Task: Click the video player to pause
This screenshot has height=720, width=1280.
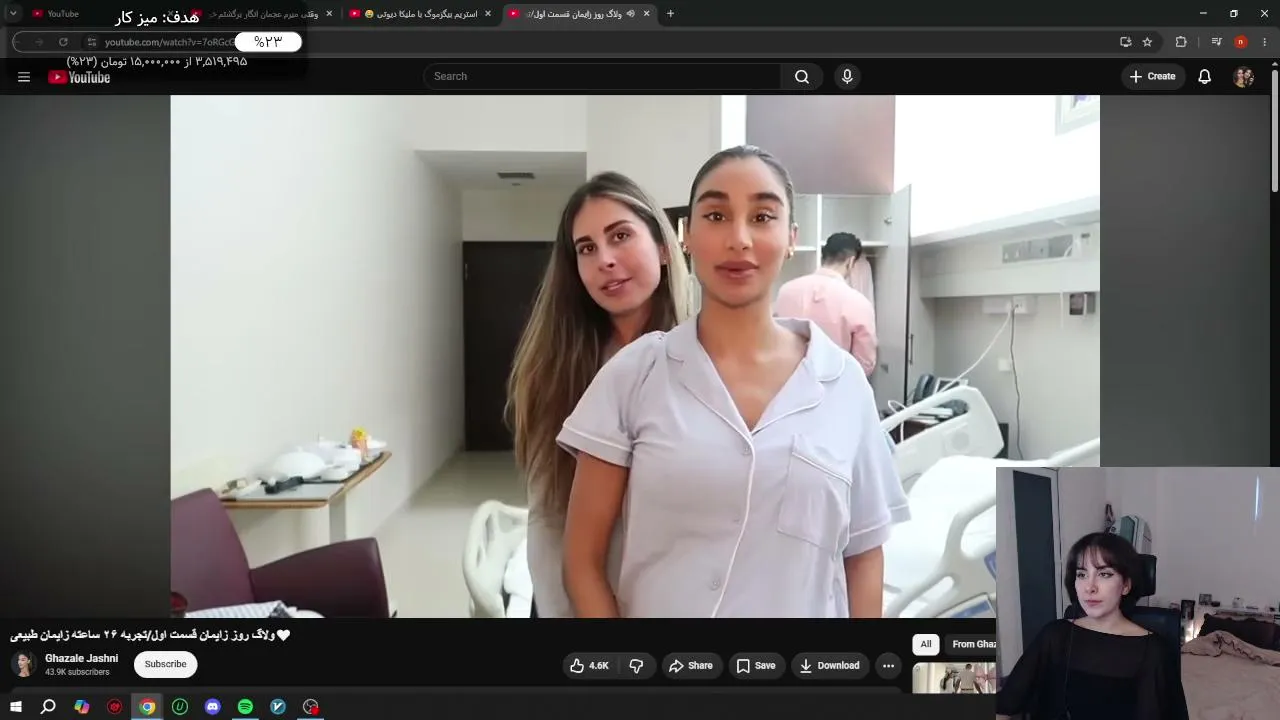Action: (635, 356)
